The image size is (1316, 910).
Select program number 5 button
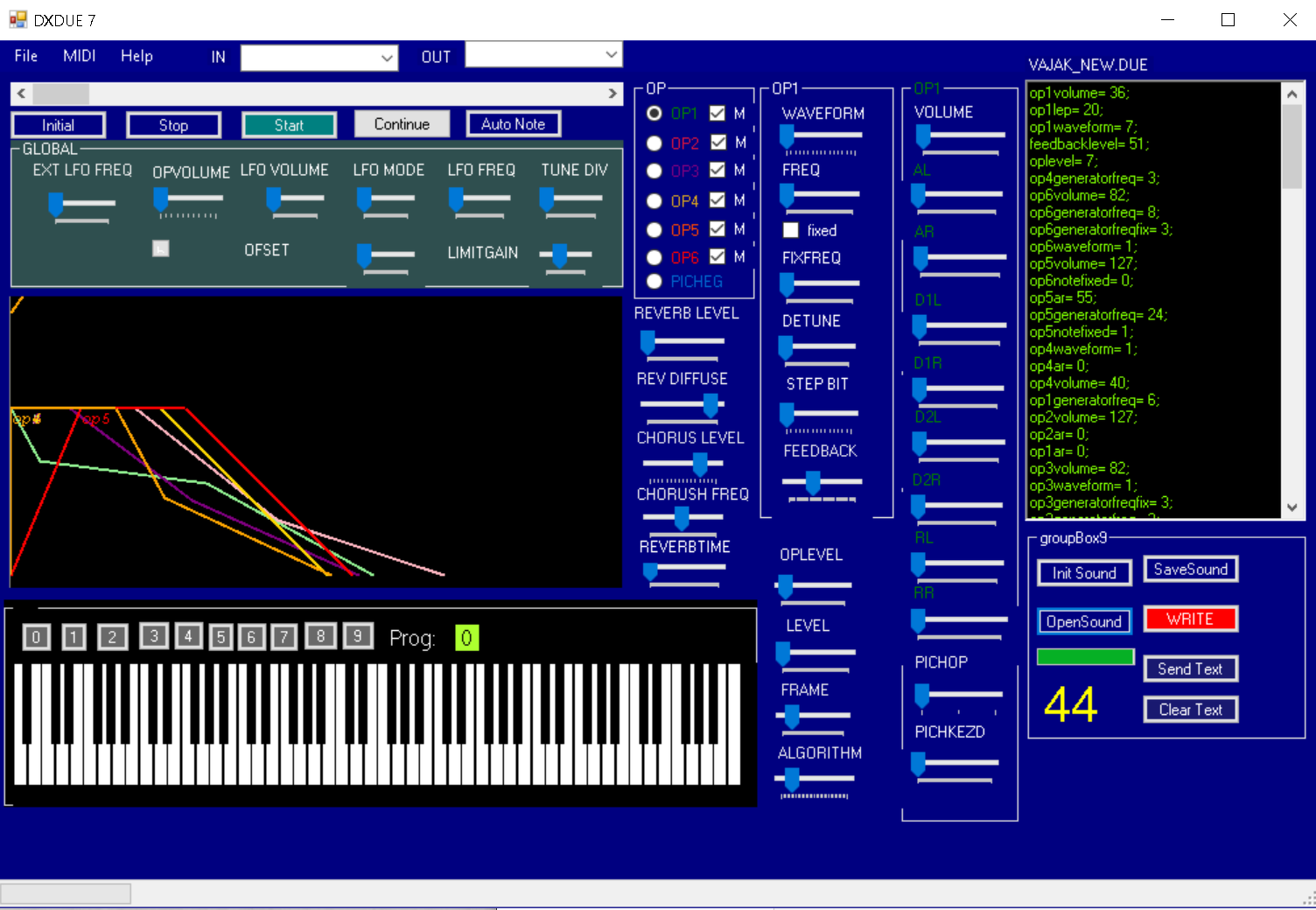[221, 637]
